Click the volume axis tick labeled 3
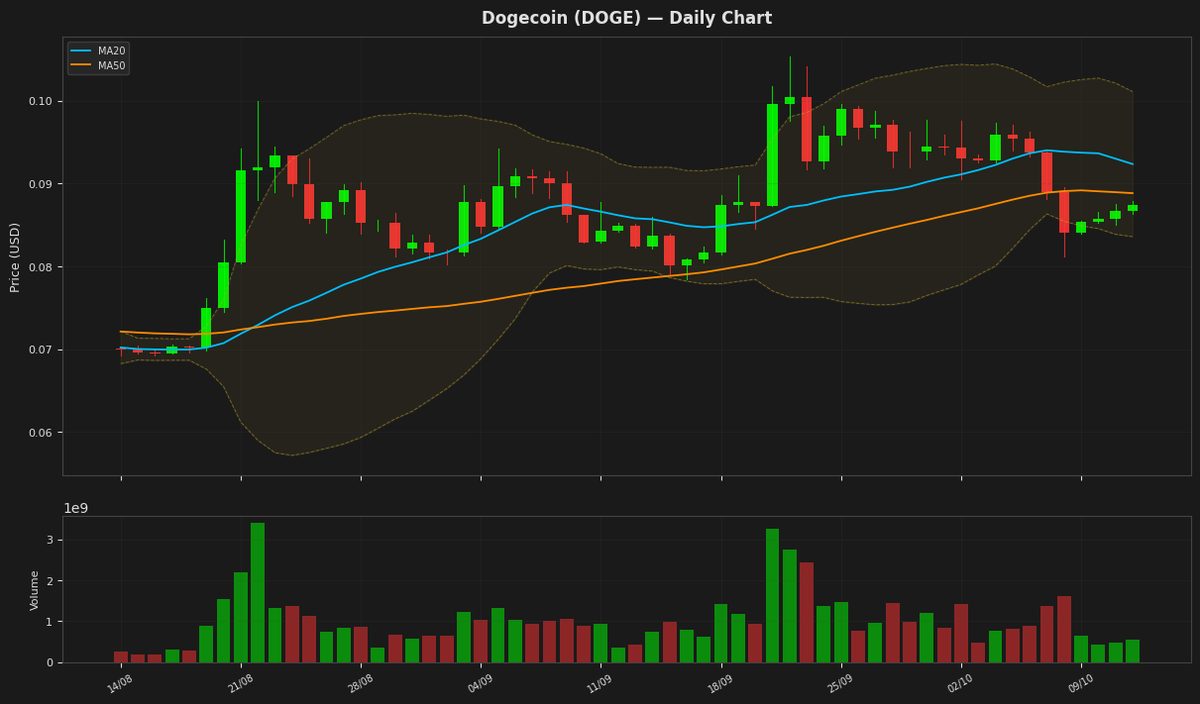1200x704 pixels. [x=50, y=541]
